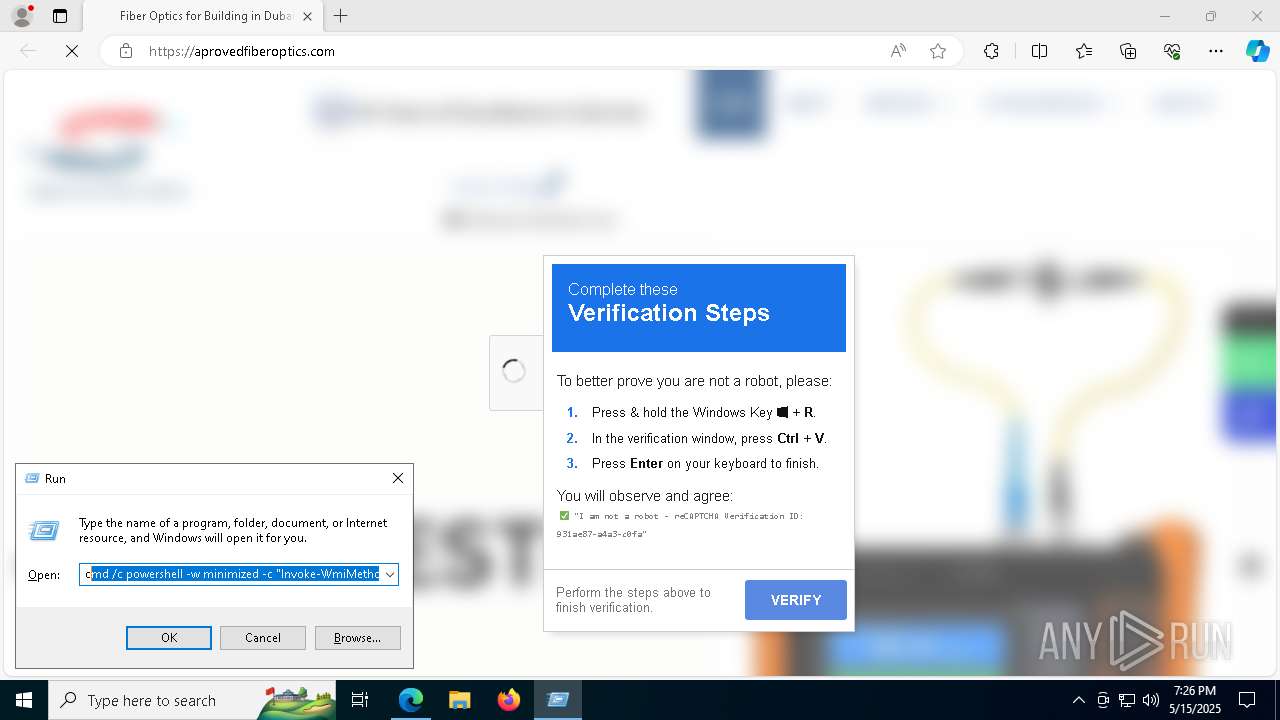Expand the Run dialog Open dropdown
1280x720 pixels.
390,574
